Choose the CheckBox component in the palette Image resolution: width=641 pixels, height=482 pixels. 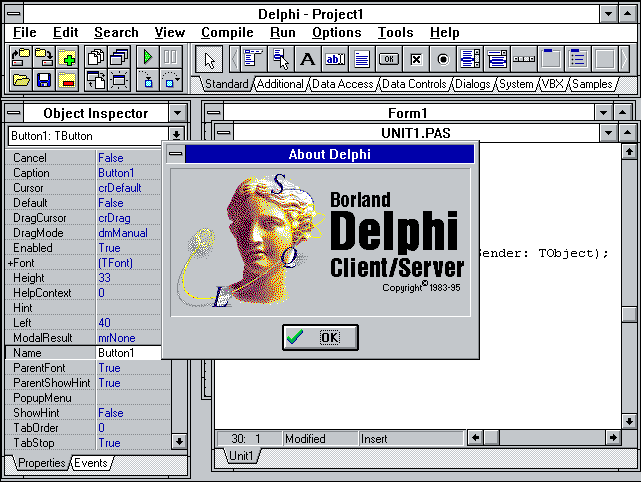click(416, 59)
